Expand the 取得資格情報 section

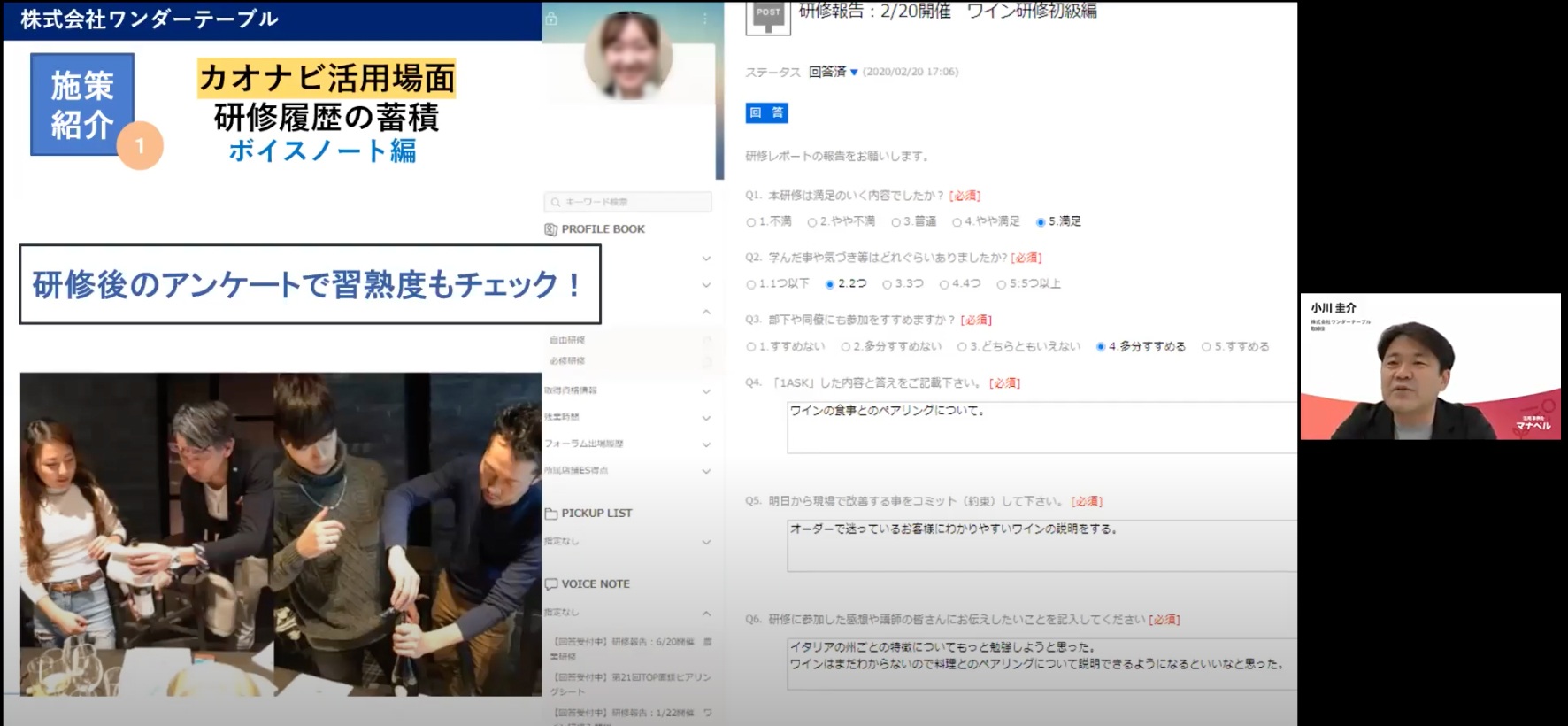[x=706, y=391]
